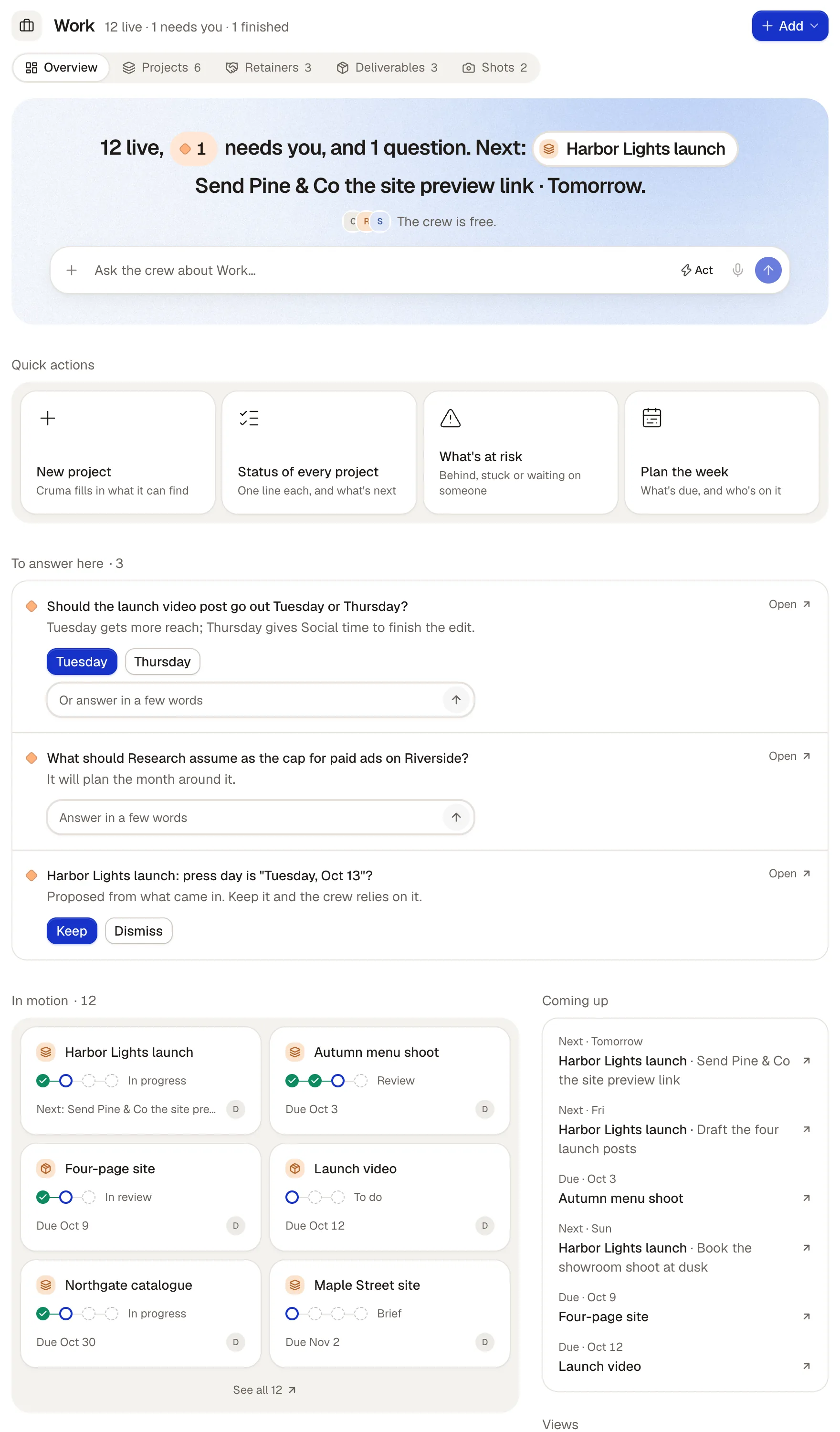Open the launch video question

point(789,604)
